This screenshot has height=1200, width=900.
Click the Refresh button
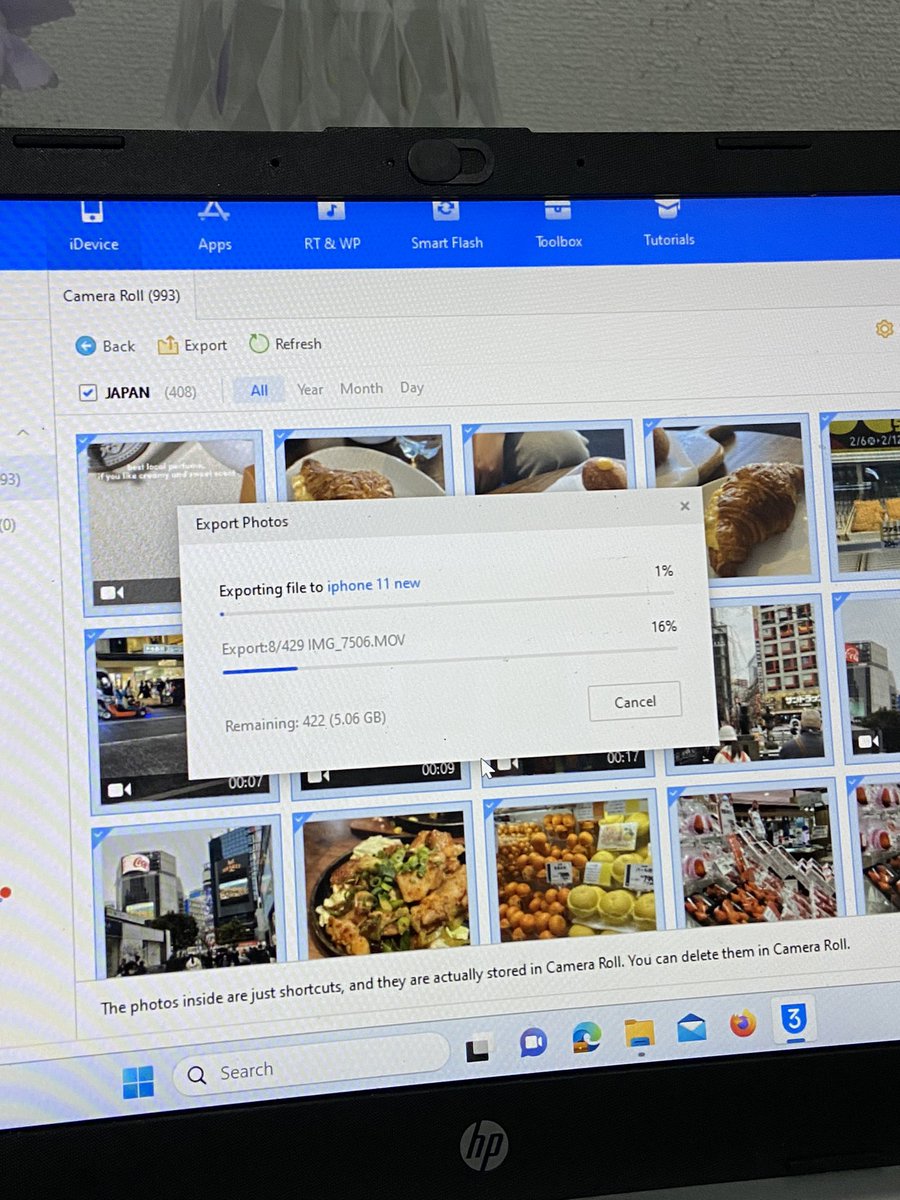[x=285, y=343]
